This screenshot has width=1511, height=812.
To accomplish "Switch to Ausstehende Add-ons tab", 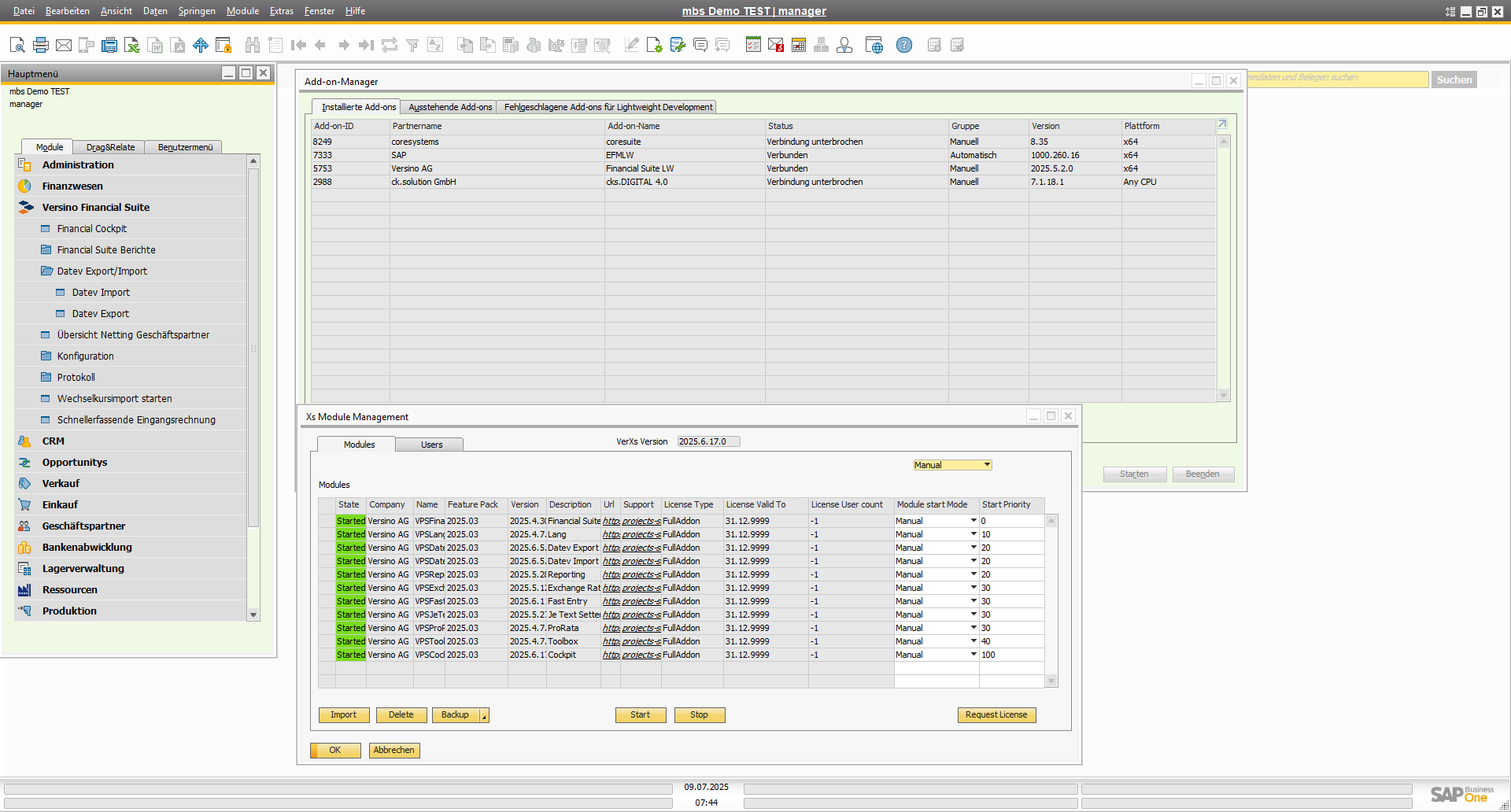I will coord(450,107).
